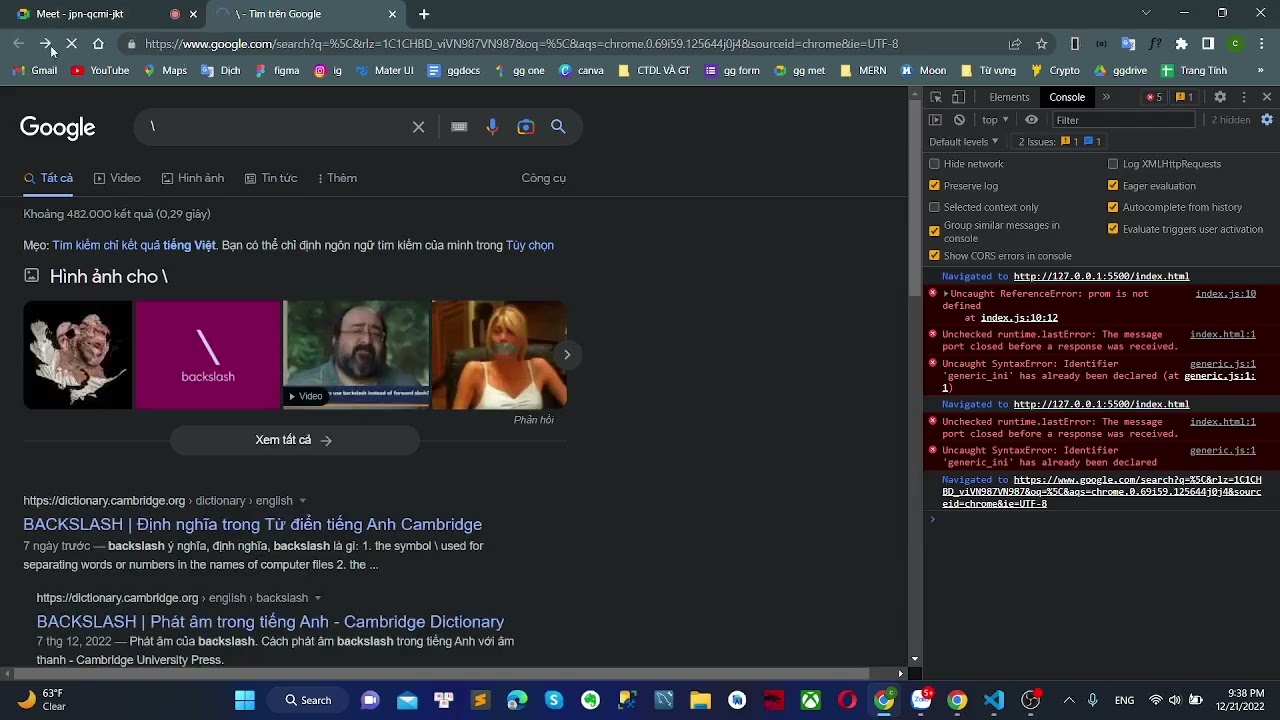Click the share page icon in address bar
This screenshot has height=720, width=1280.
tap(1015, 44)
